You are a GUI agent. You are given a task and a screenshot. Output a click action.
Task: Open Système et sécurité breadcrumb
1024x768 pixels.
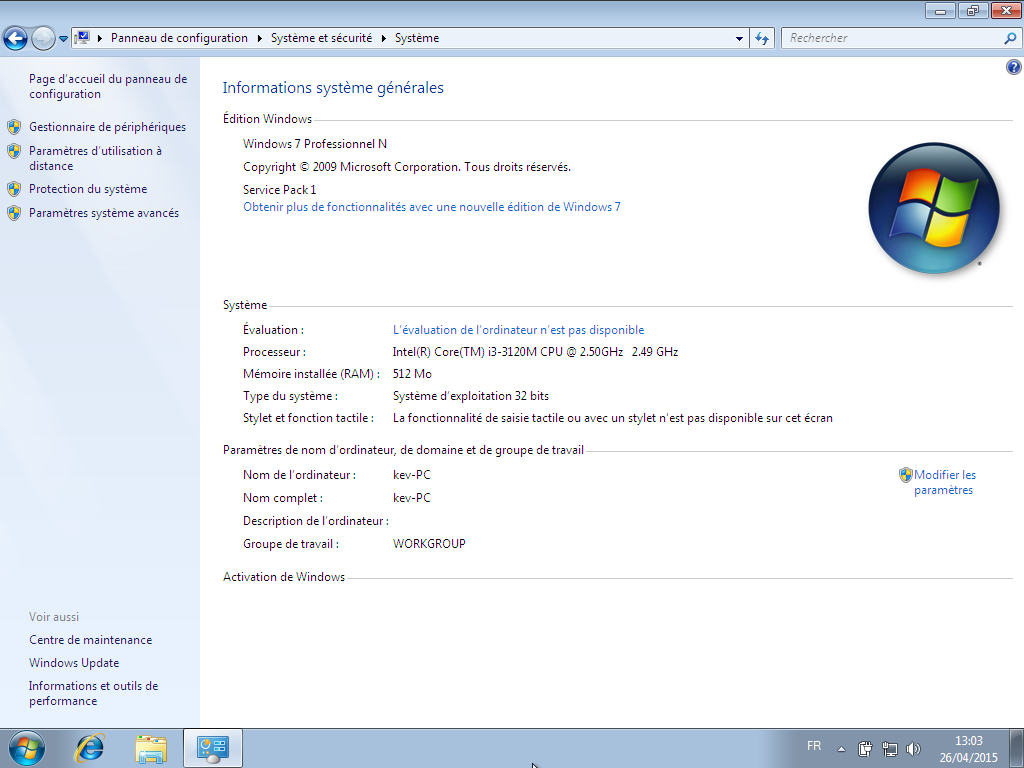coord(321,38)
